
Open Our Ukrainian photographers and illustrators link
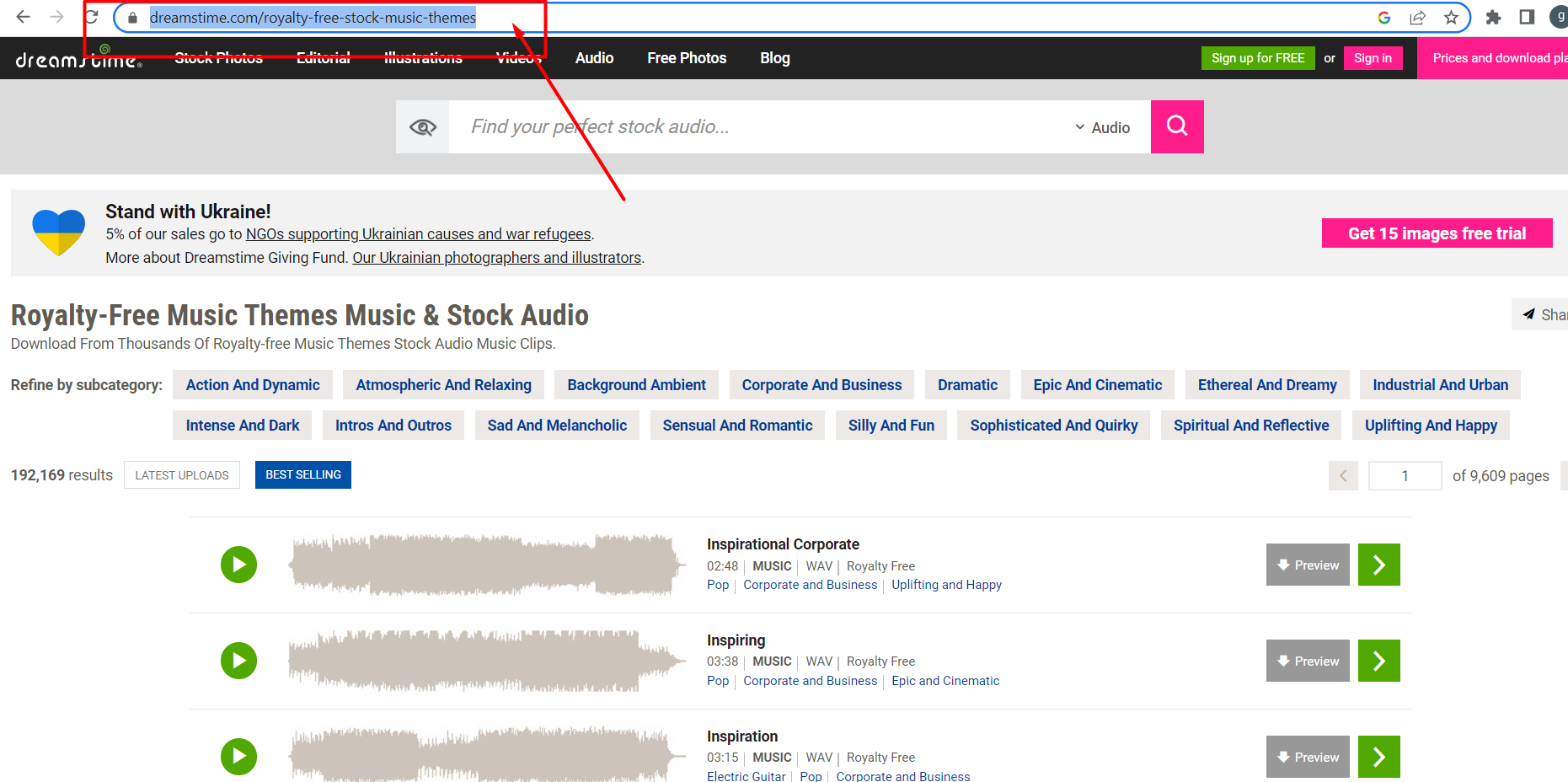[497, 258]
